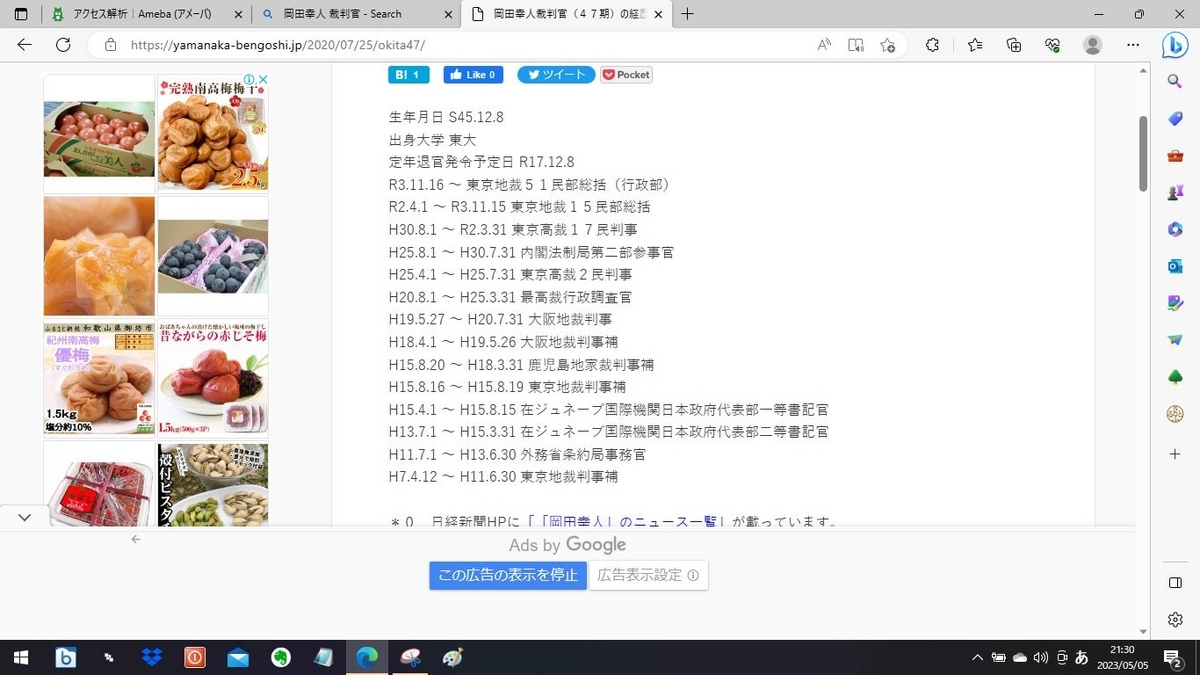Open a new tab
This screenshot has width=1200, height=675.
pyautogui.click(x=687, y=14)
